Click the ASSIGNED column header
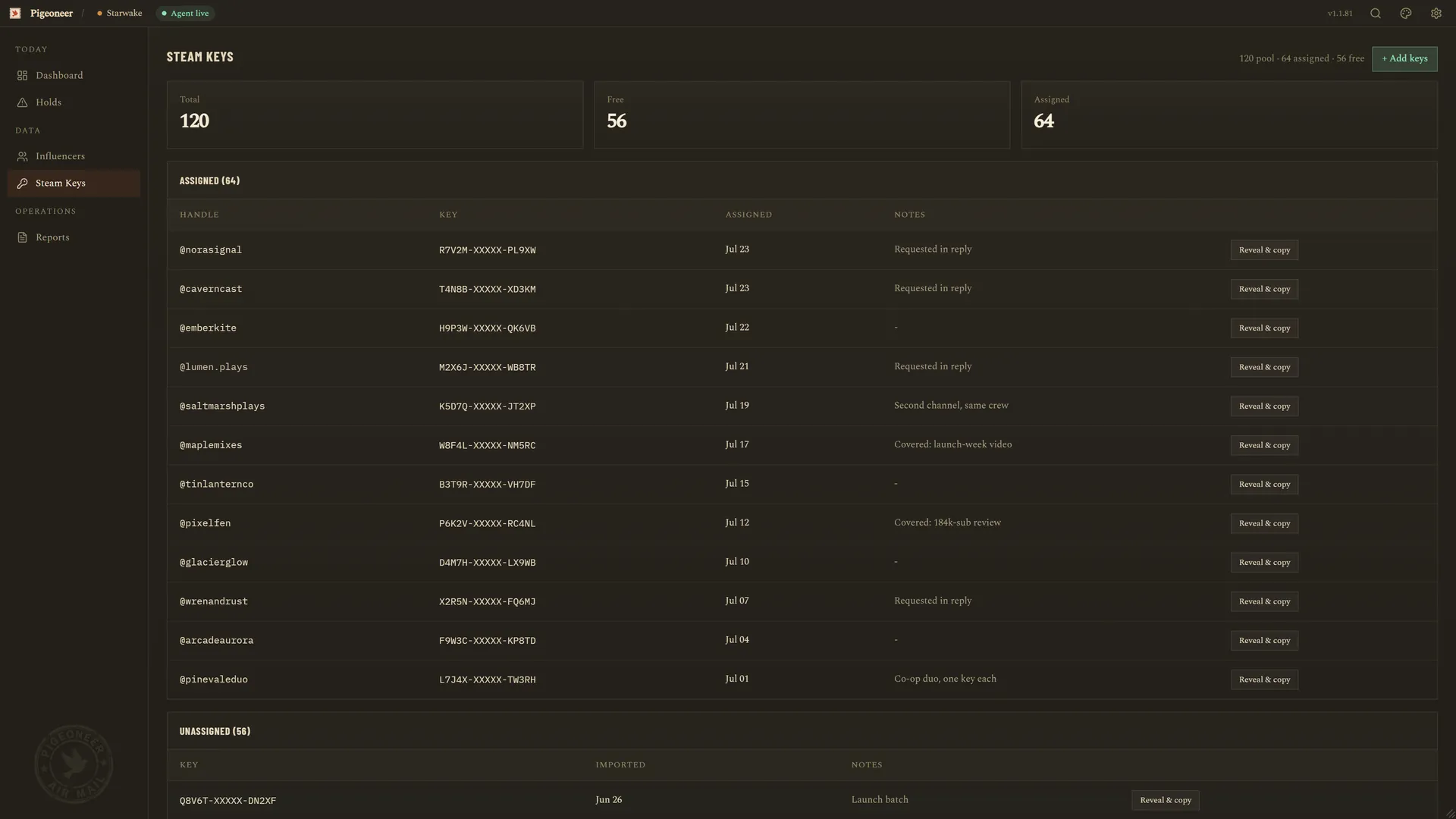The image size is (1456, 819). pyautogui.click(x=748, y=215)
